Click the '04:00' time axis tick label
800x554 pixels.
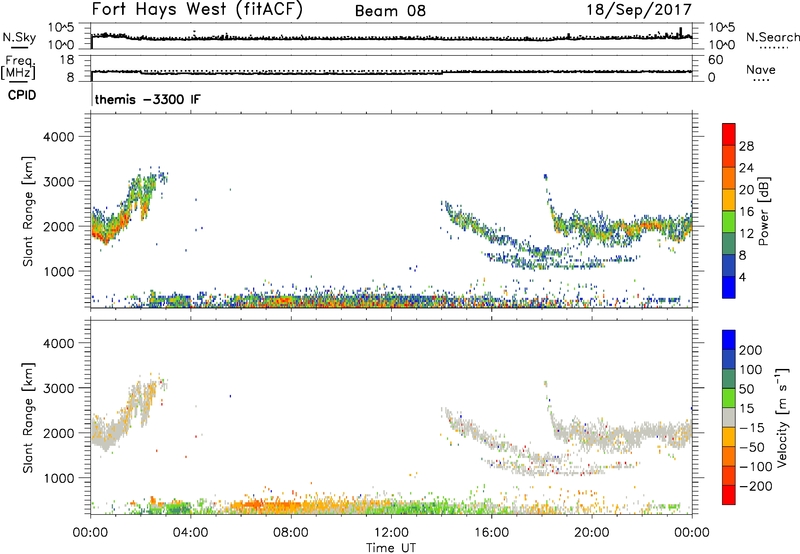pos(191,533)
